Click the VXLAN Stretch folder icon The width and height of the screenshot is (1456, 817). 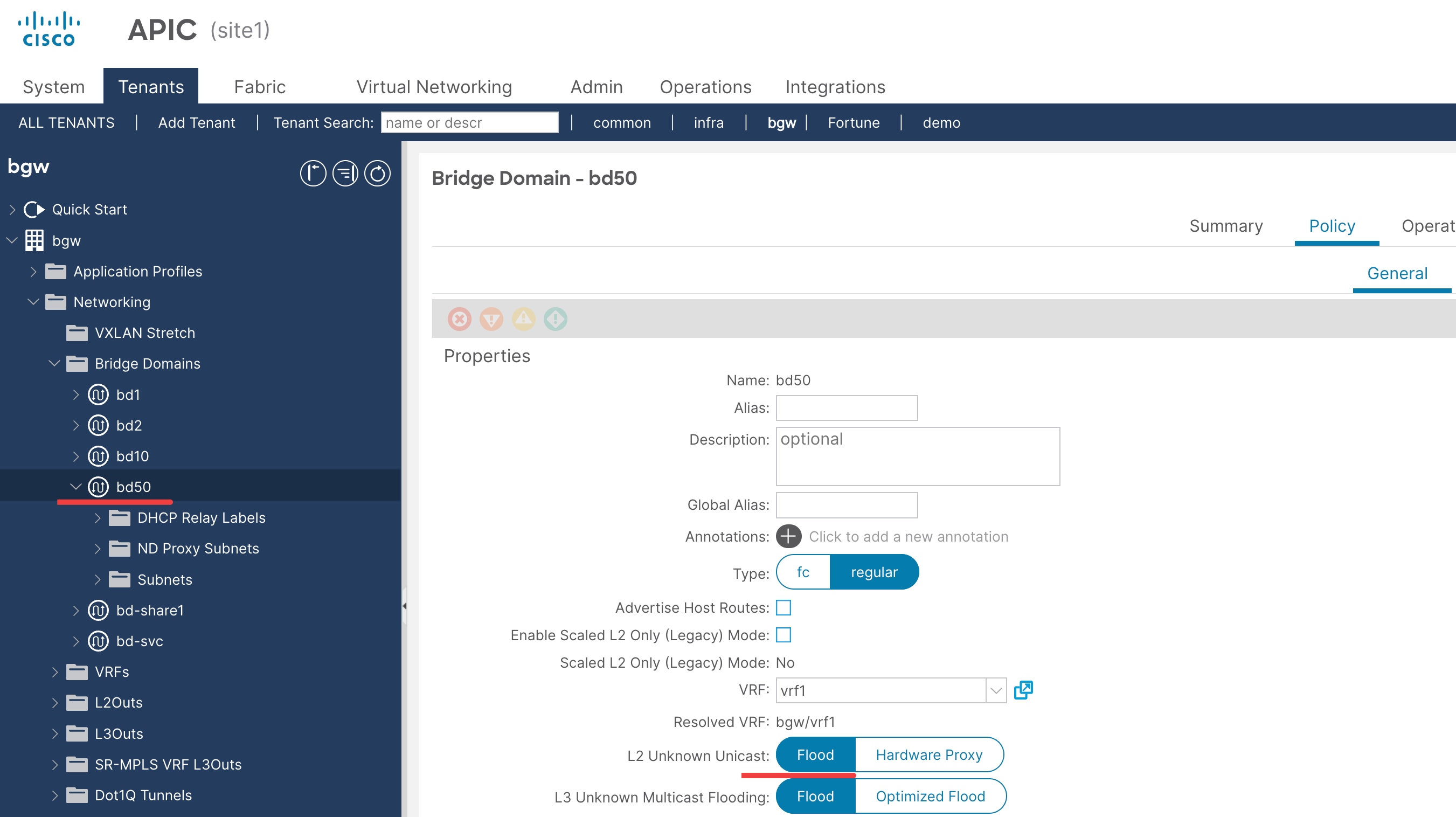point(77,333)
